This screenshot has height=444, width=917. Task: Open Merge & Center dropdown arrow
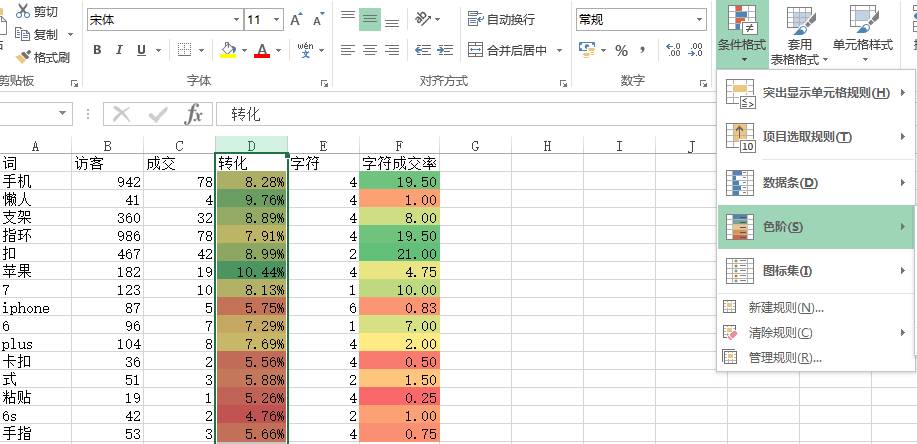pyautogui.click(x=559, y=51)
